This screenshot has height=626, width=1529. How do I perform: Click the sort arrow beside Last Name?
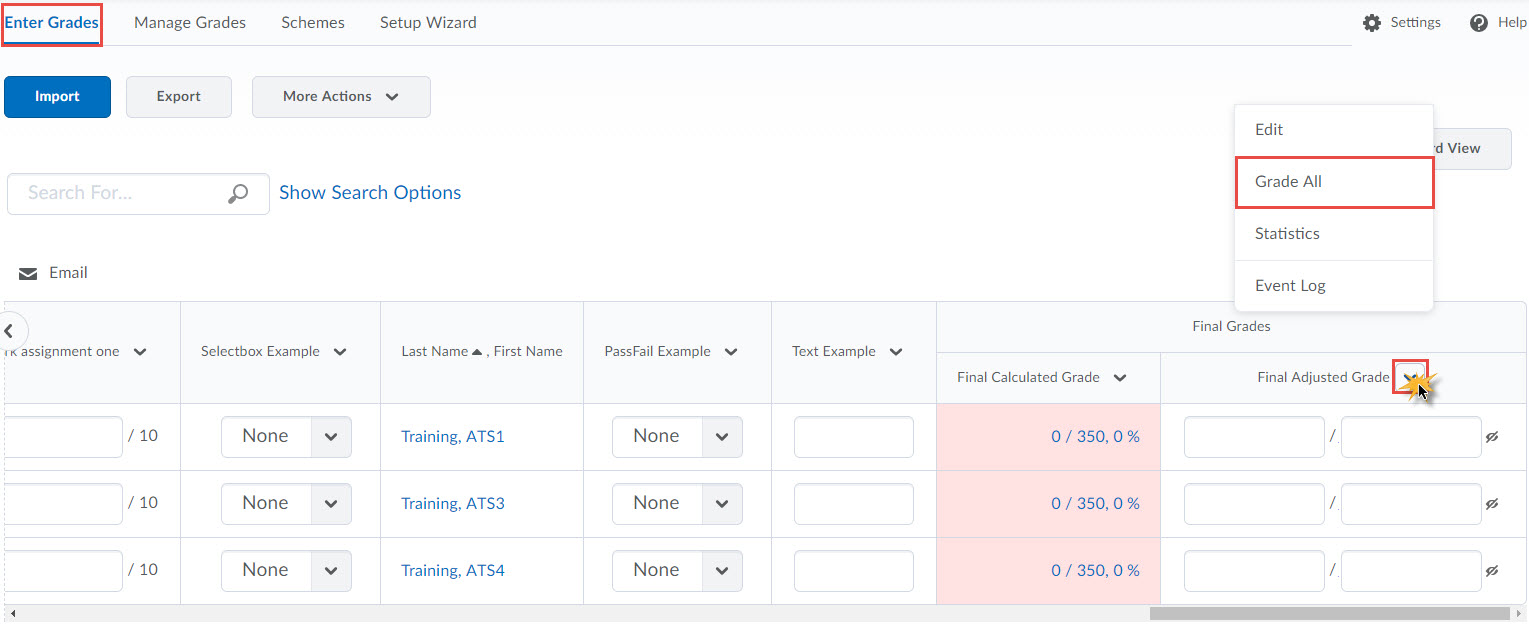pyautogui.click(x=477, y=351)
